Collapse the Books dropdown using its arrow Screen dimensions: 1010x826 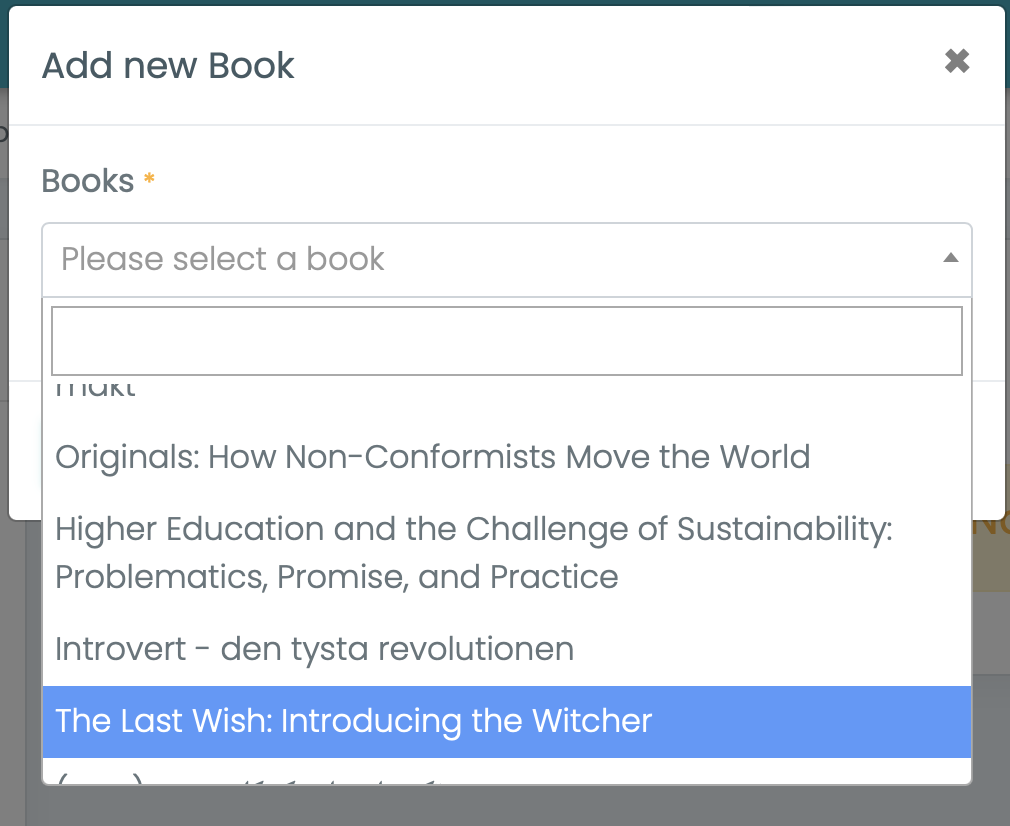point(950,259)
